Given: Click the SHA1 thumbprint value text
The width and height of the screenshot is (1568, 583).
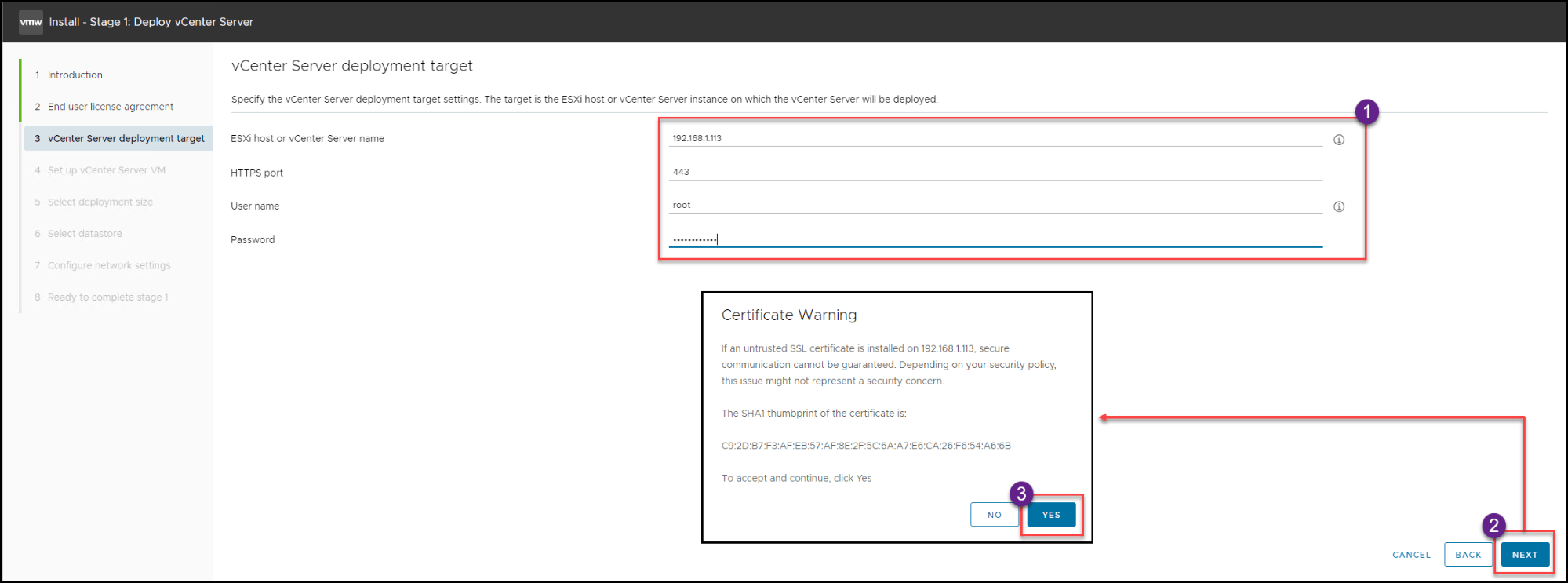Looking at the screenshot, I should pyautogui.click(x=866, y=446).
